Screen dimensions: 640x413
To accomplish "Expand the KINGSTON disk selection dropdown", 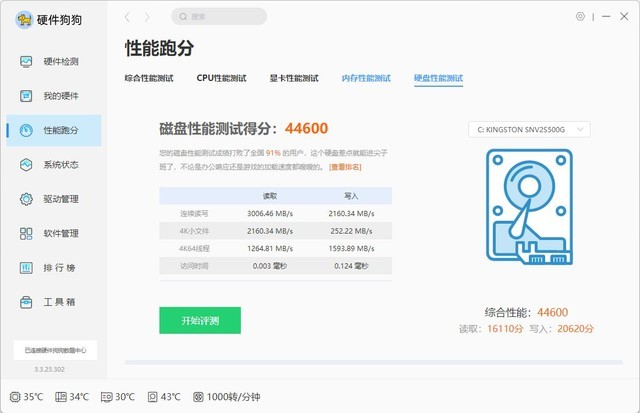I will (529, 129).
